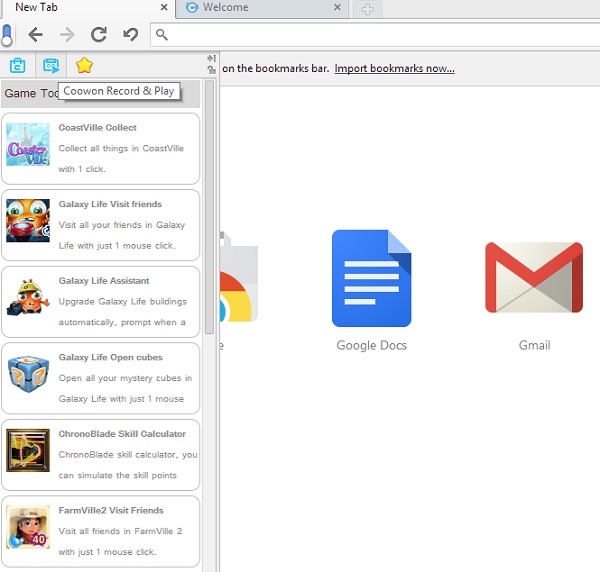Open the Coowon Record & Play icon
600x572 pixels.
pyautogui.click(x=51, y=65)
